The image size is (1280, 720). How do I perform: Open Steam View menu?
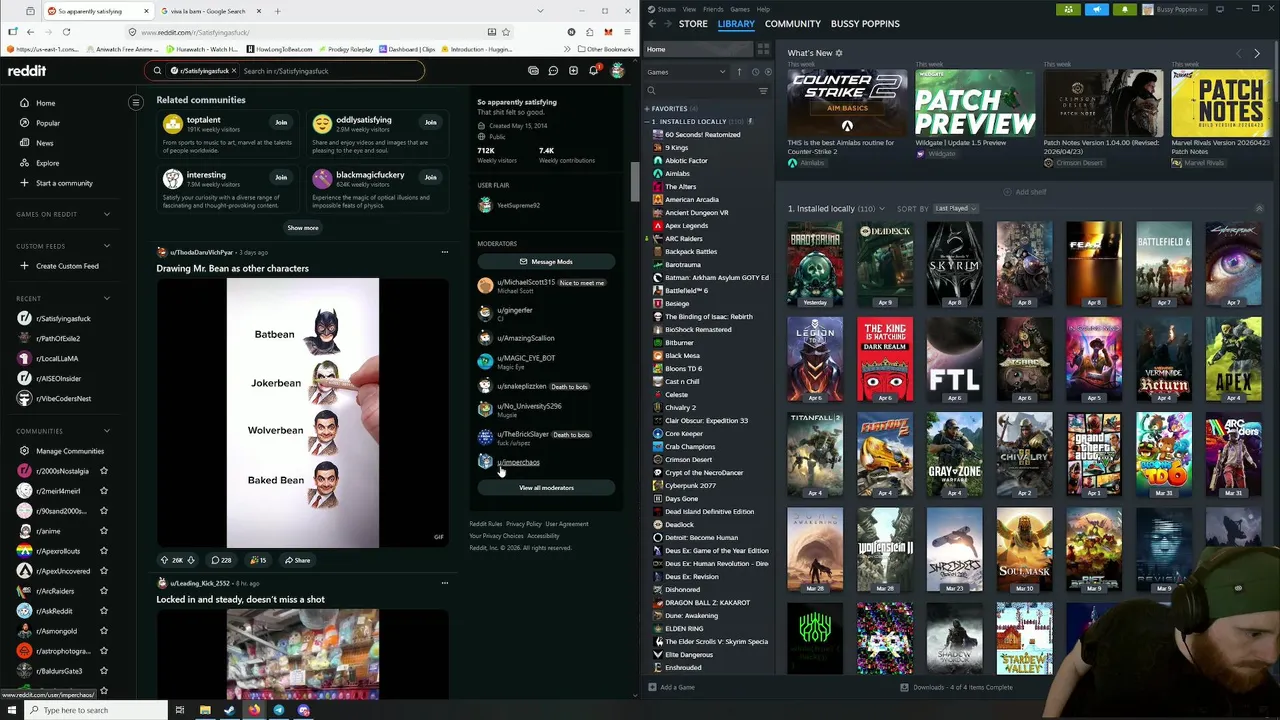point(689,9)
